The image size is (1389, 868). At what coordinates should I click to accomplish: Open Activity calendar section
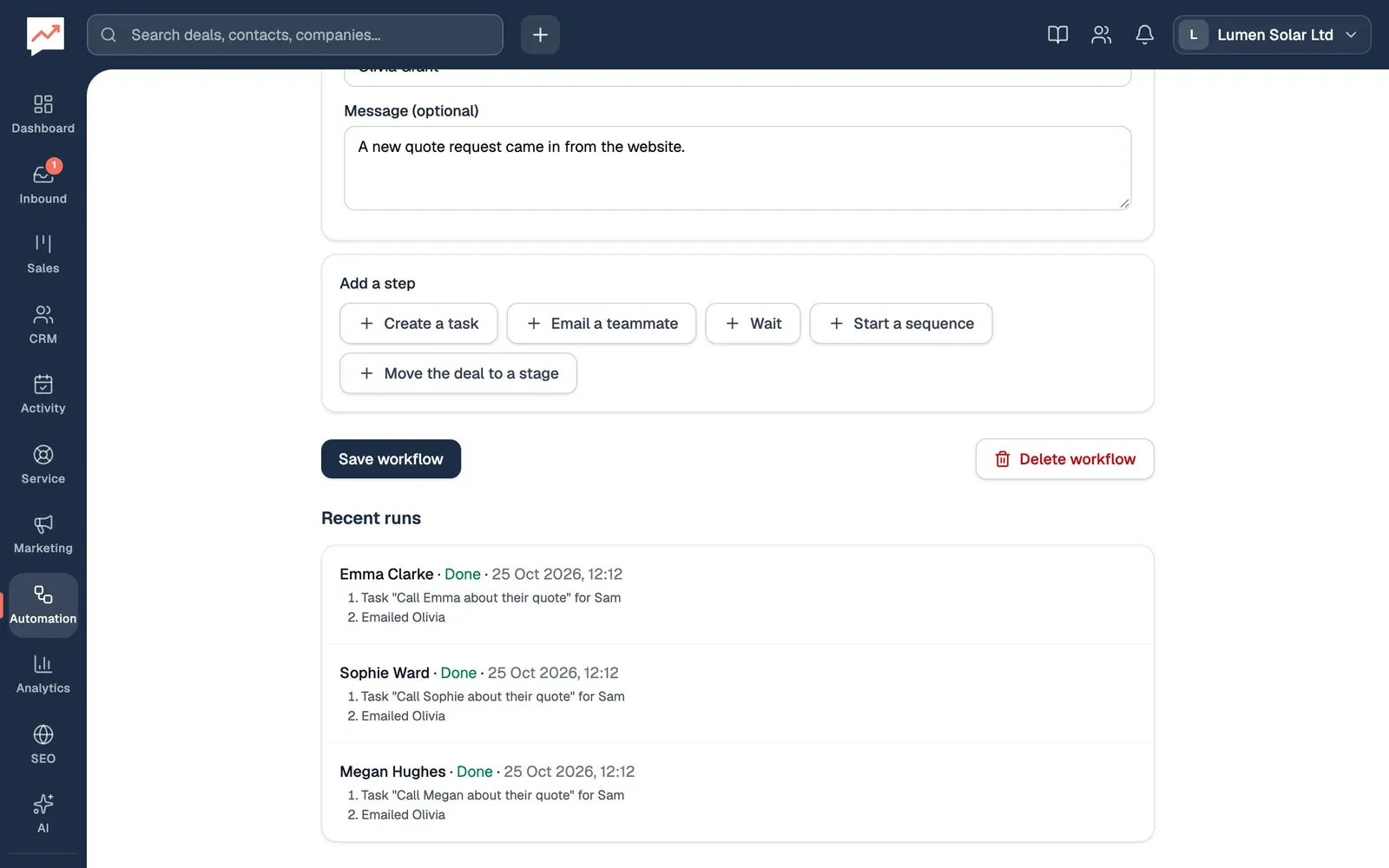tap(43, 394)
